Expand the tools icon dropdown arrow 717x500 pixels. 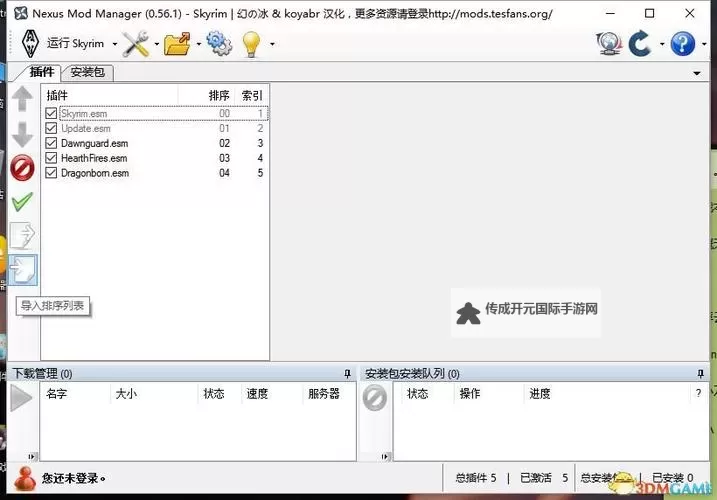(156, 44)
